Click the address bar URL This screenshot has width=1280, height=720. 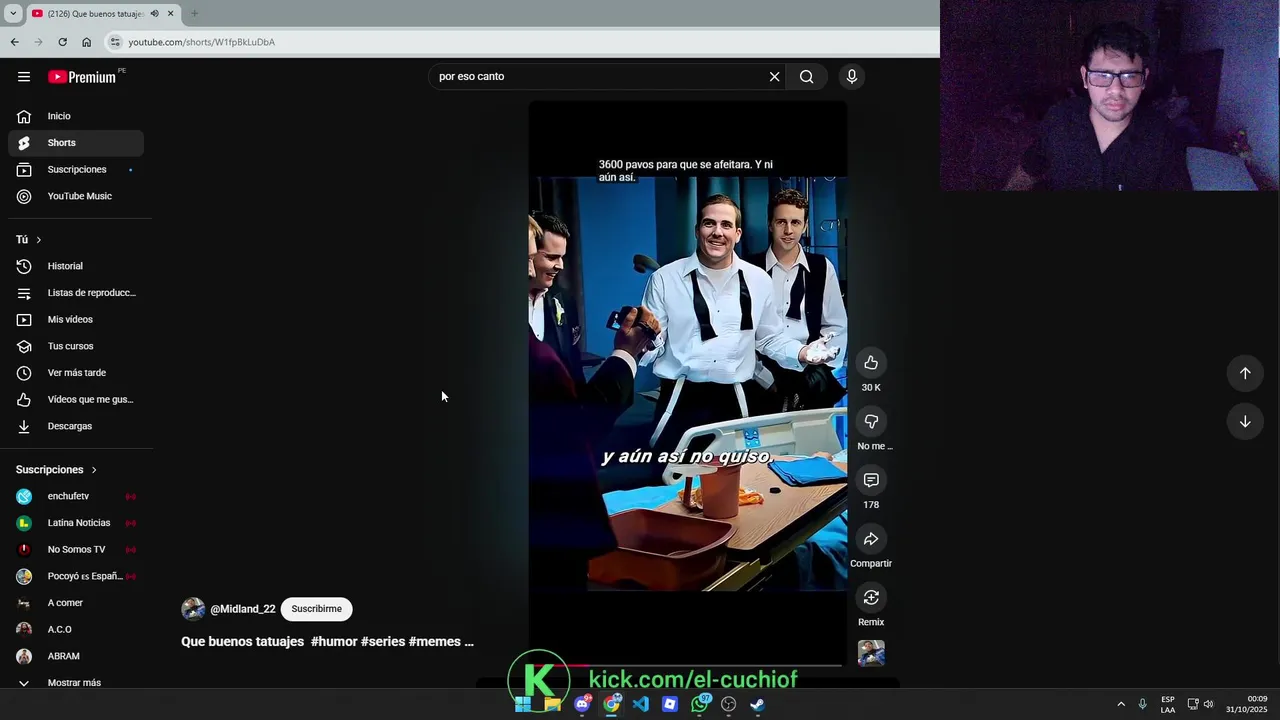point(201,42)
